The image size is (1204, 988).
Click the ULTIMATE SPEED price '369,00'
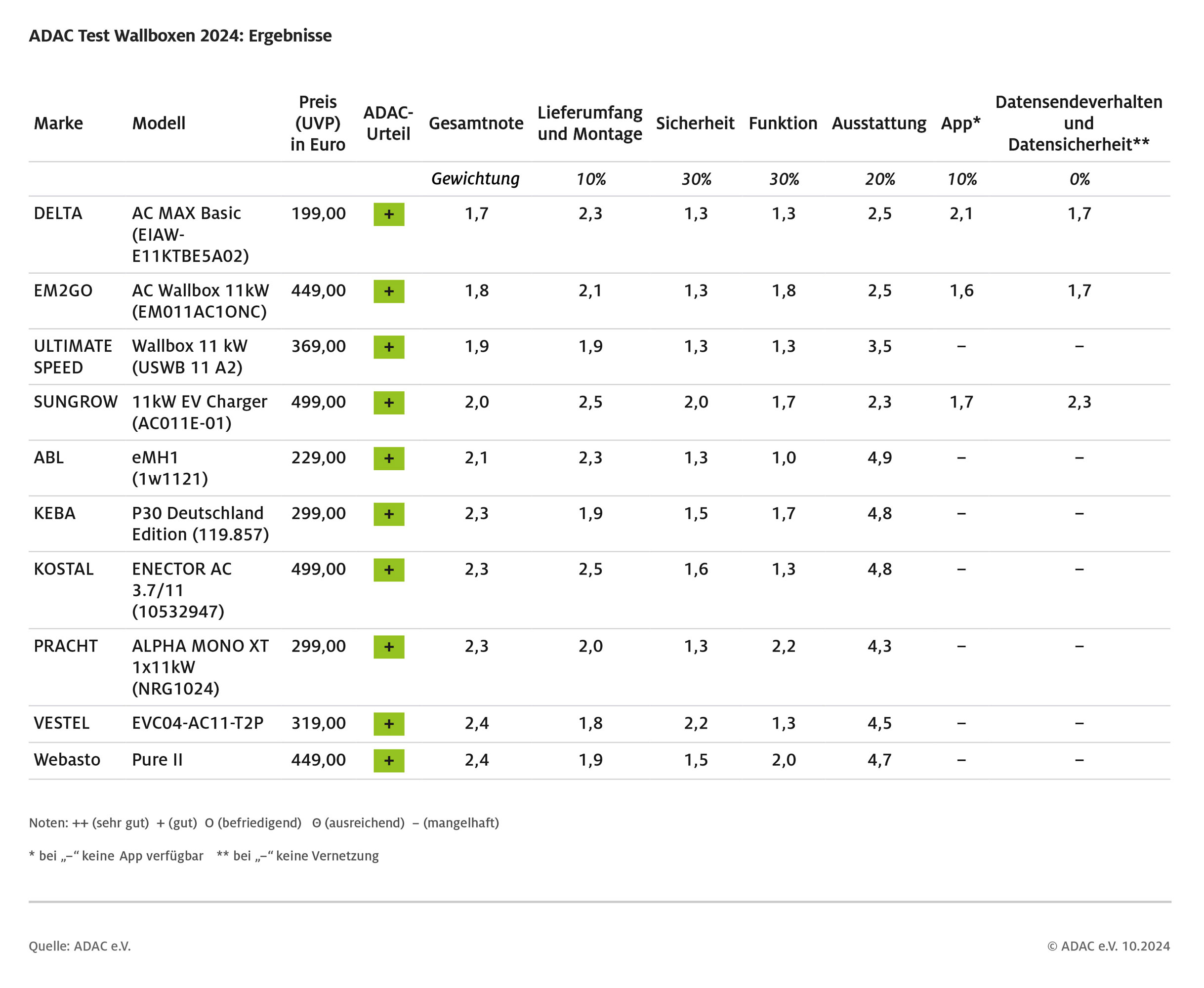(x=318, y=347)
